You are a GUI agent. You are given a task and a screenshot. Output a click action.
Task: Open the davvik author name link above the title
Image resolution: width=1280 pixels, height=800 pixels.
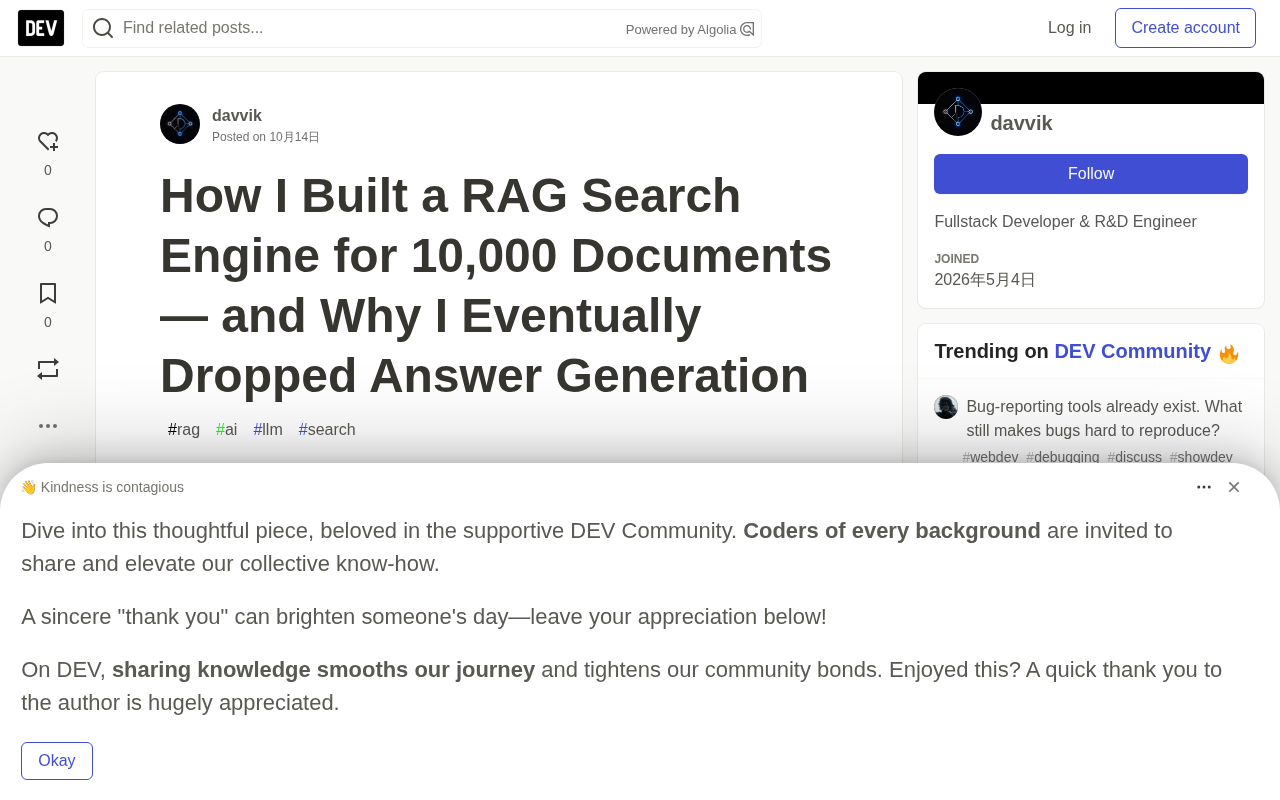(237, 115)
